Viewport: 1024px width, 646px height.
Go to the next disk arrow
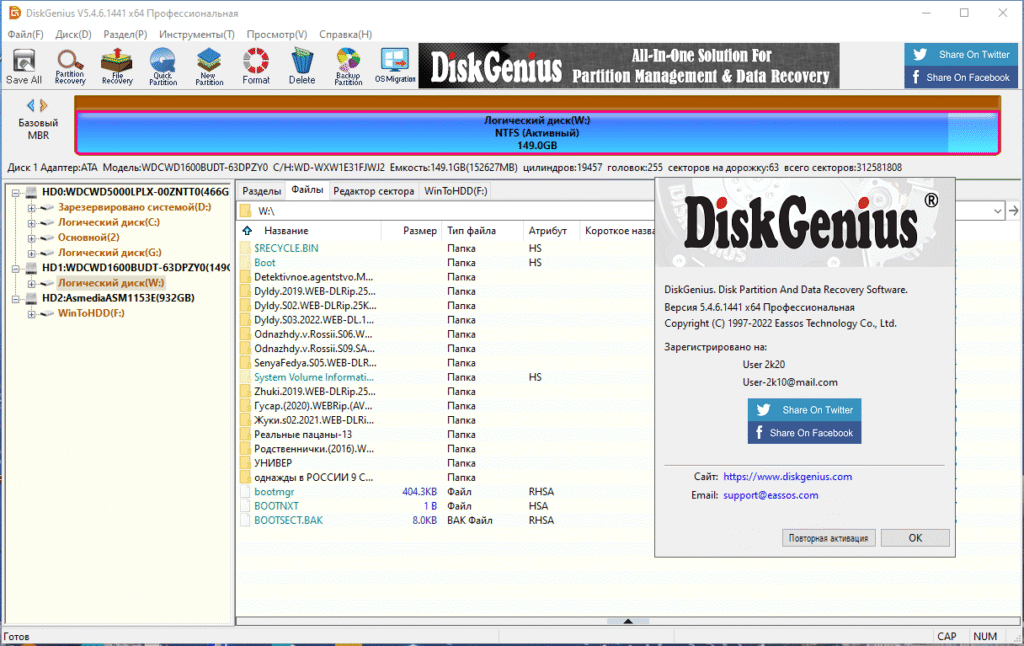44,105
